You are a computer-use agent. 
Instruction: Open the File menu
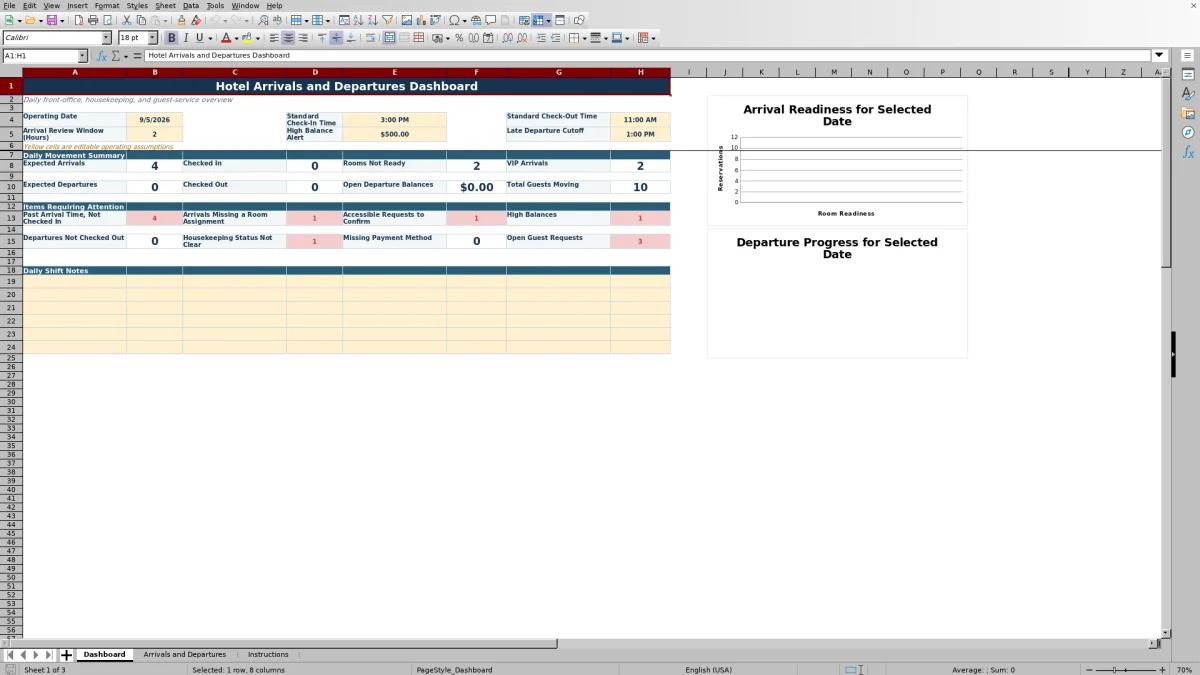9,5
